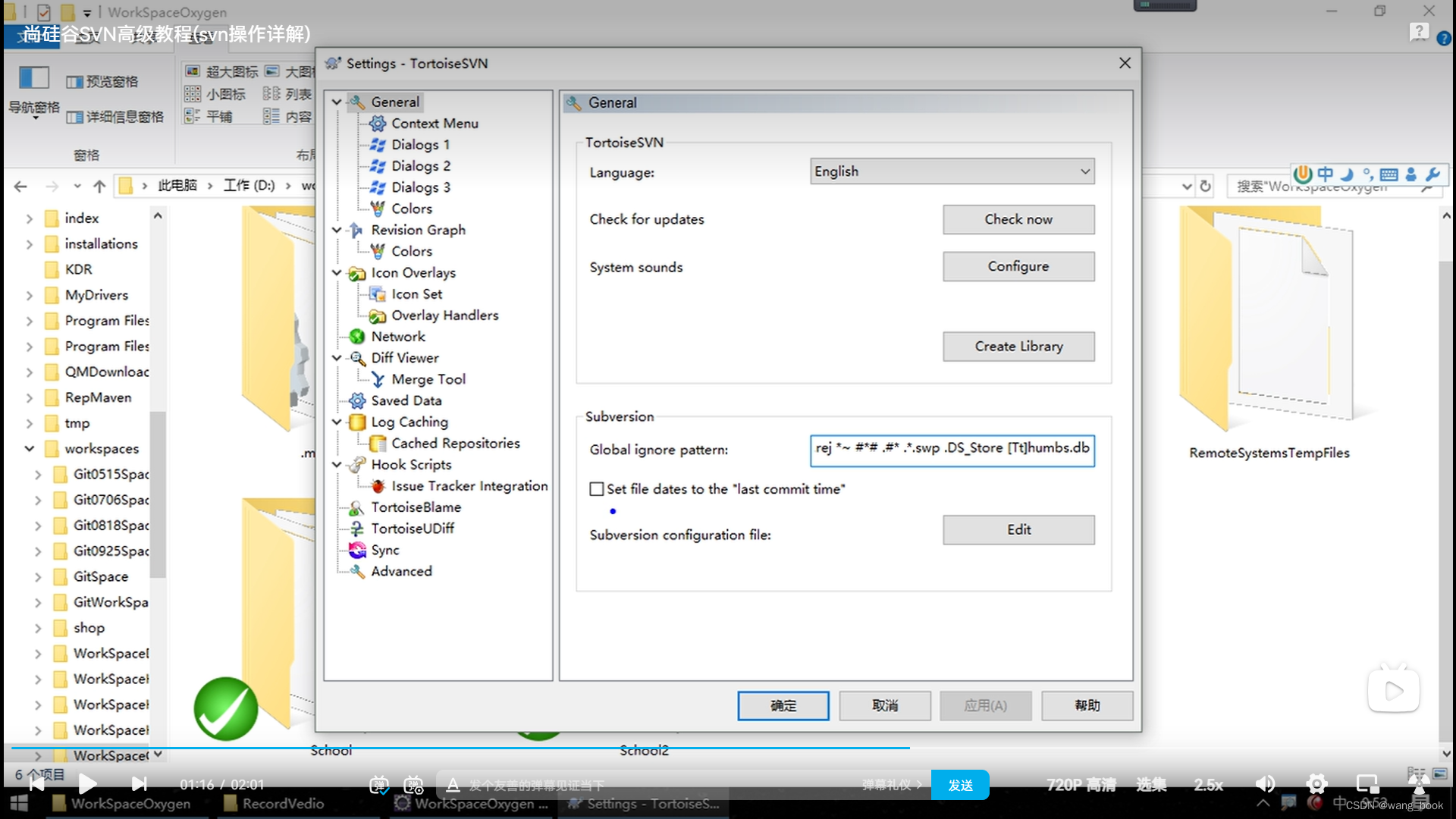Refresh the Explorer address bar
1456x819 pixels.
(1205, 186)
